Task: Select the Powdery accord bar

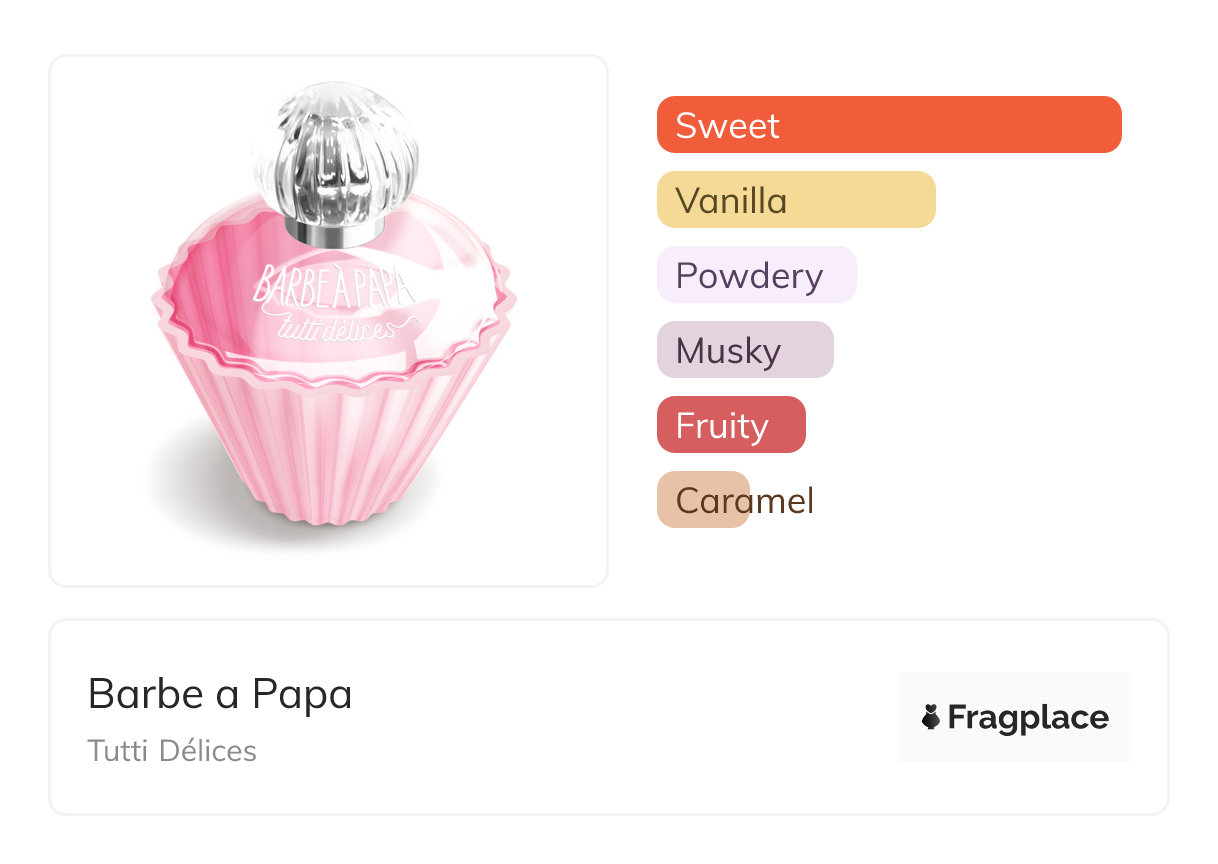Action: (x=757, y=275)
